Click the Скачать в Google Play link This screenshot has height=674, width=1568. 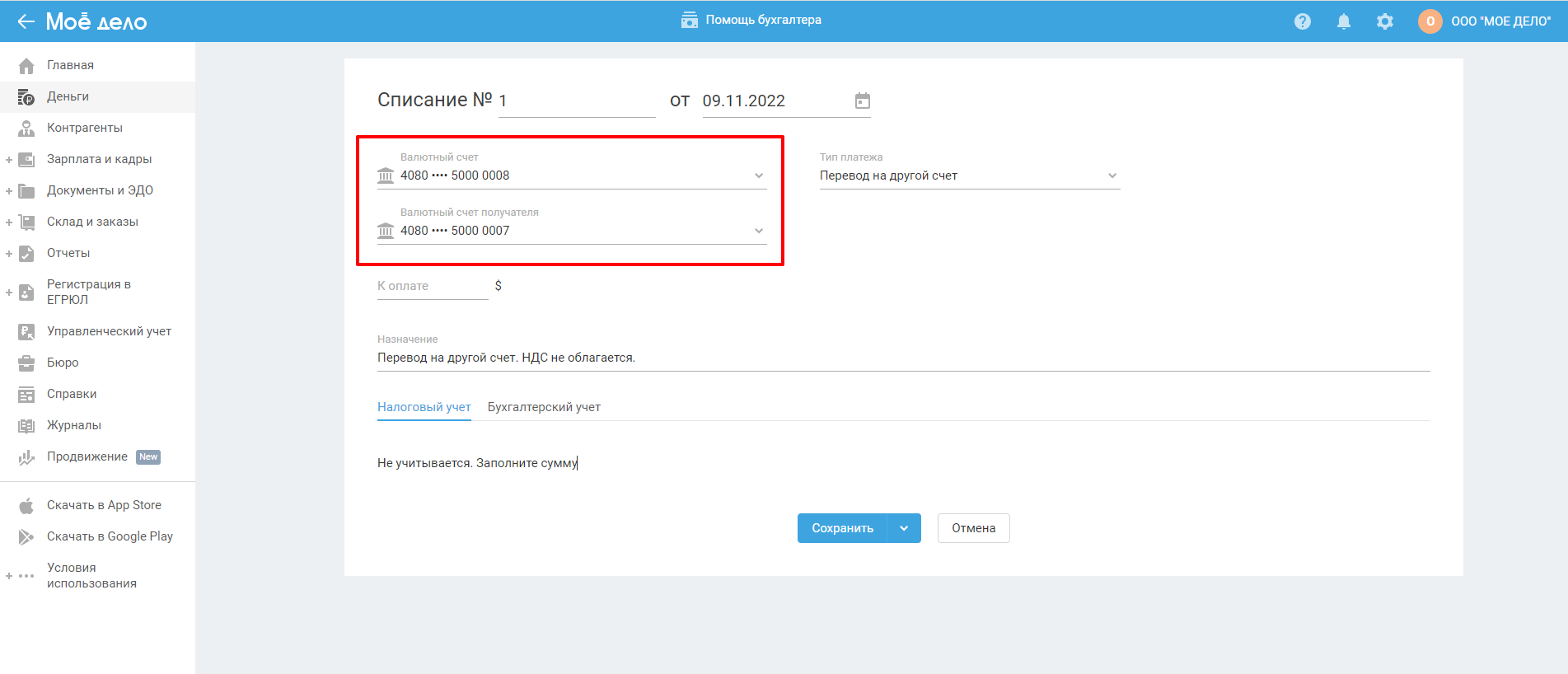110,536
